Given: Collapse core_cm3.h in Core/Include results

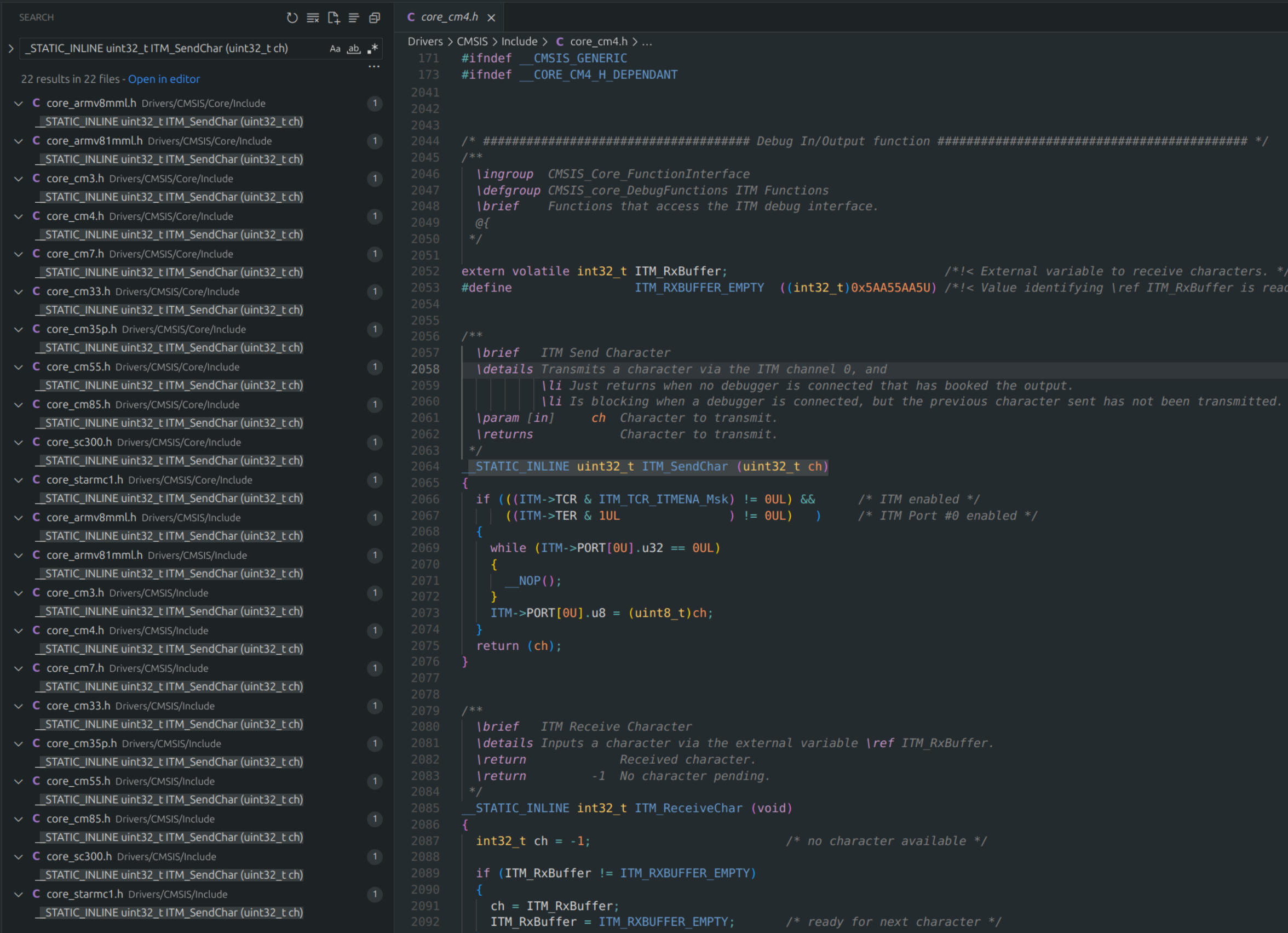Looking at the screenshot, I should pyautogui.click(x=19, y=179).
